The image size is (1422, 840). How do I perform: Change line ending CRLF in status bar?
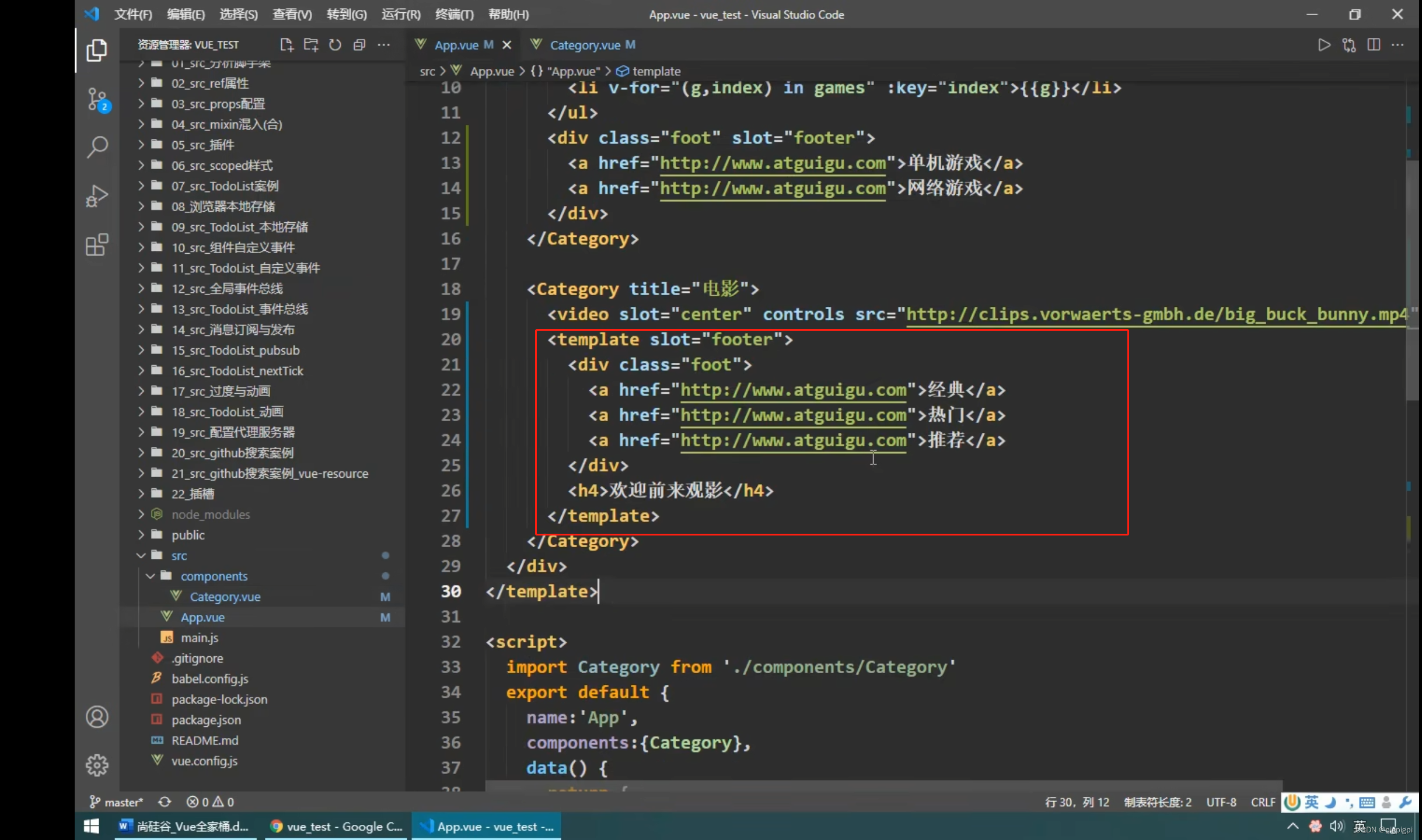(1263, 802)
